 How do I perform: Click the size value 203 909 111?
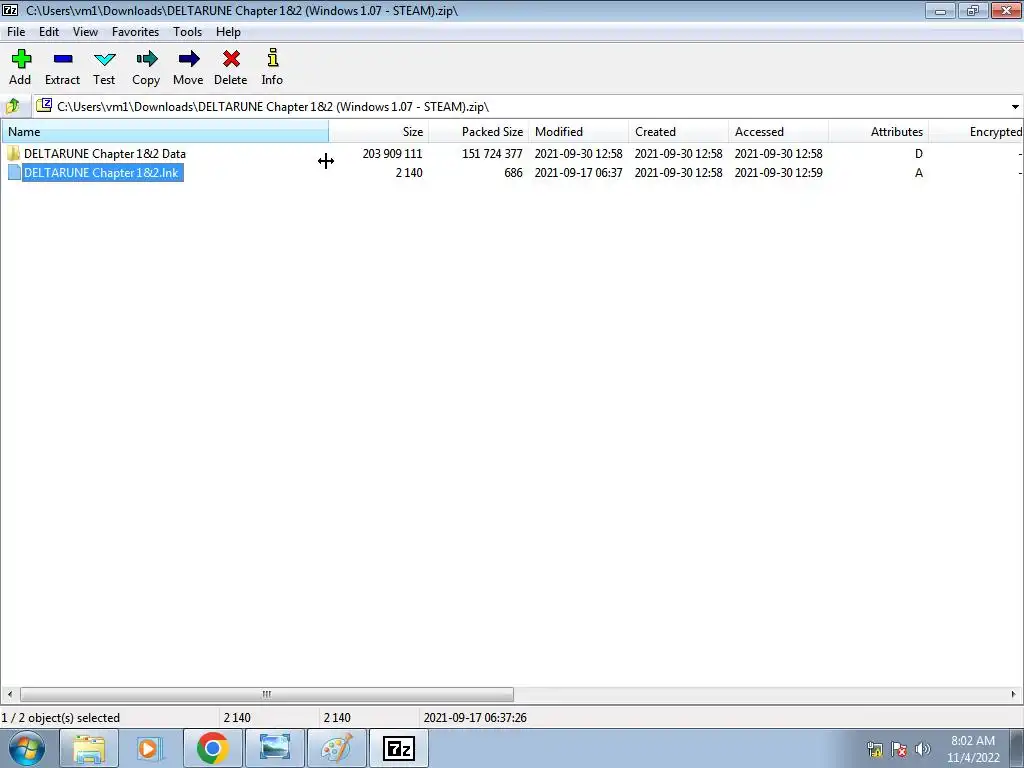(x=392, y=153)
